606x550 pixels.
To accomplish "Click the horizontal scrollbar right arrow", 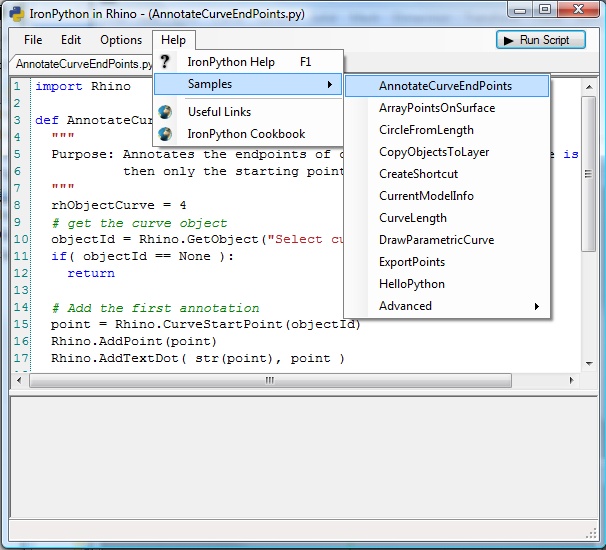I will click(572, 380).
